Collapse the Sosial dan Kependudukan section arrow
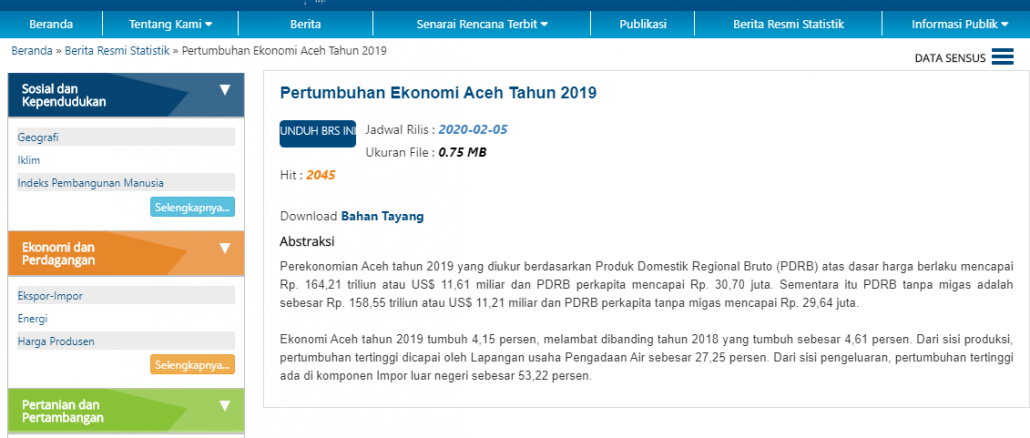Image resolution: width=1030 pixels, height=438 pixels. pos(225,90)
